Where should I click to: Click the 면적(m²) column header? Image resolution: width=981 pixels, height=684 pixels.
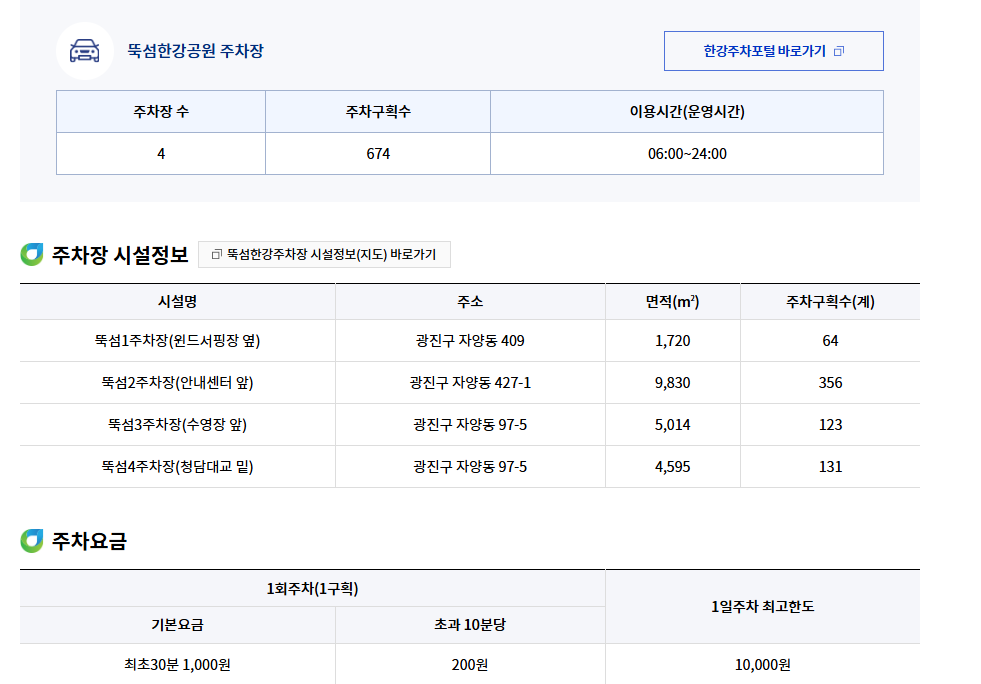tap(672, 302)
